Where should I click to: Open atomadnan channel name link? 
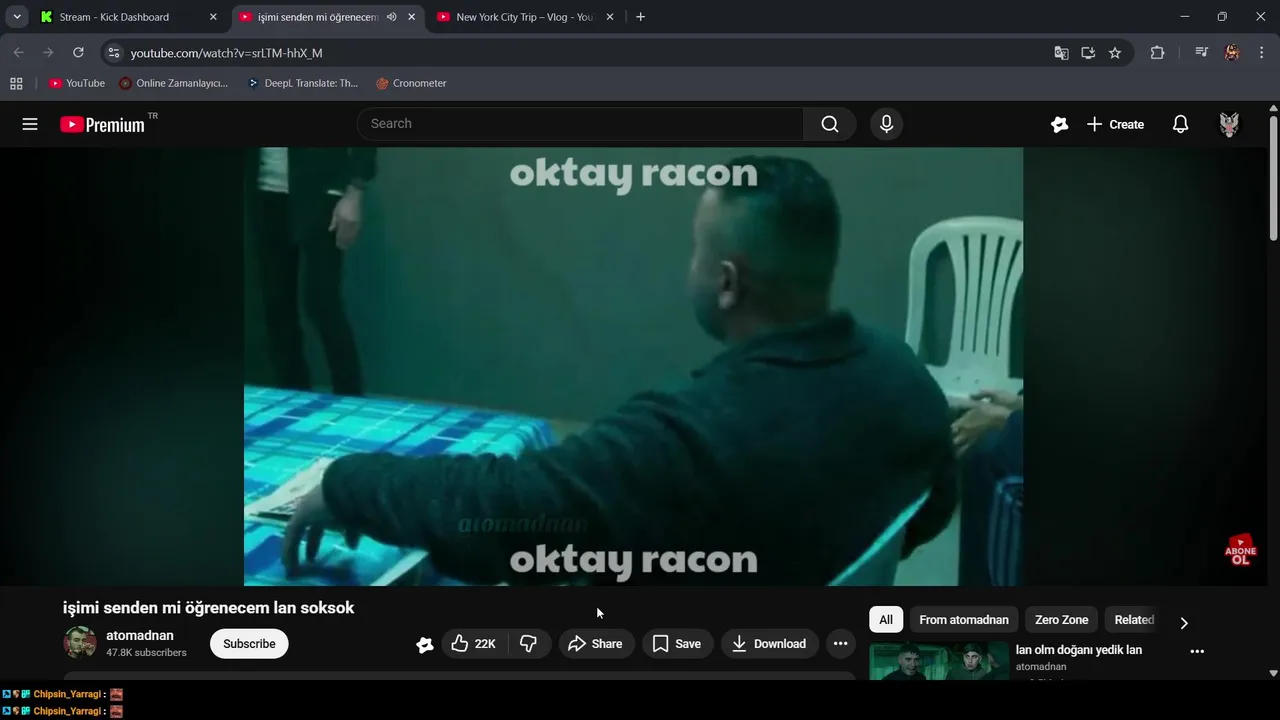(x=140, y=635)
